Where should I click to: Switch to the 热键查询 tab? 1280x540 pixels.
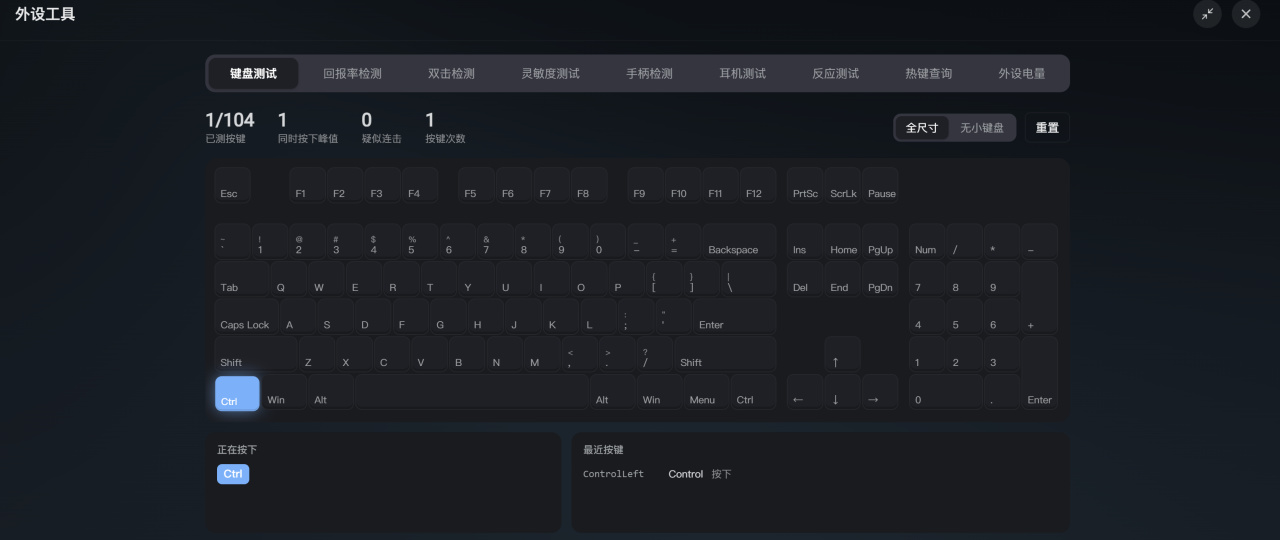pyautogui.click(x=928, y=73)
